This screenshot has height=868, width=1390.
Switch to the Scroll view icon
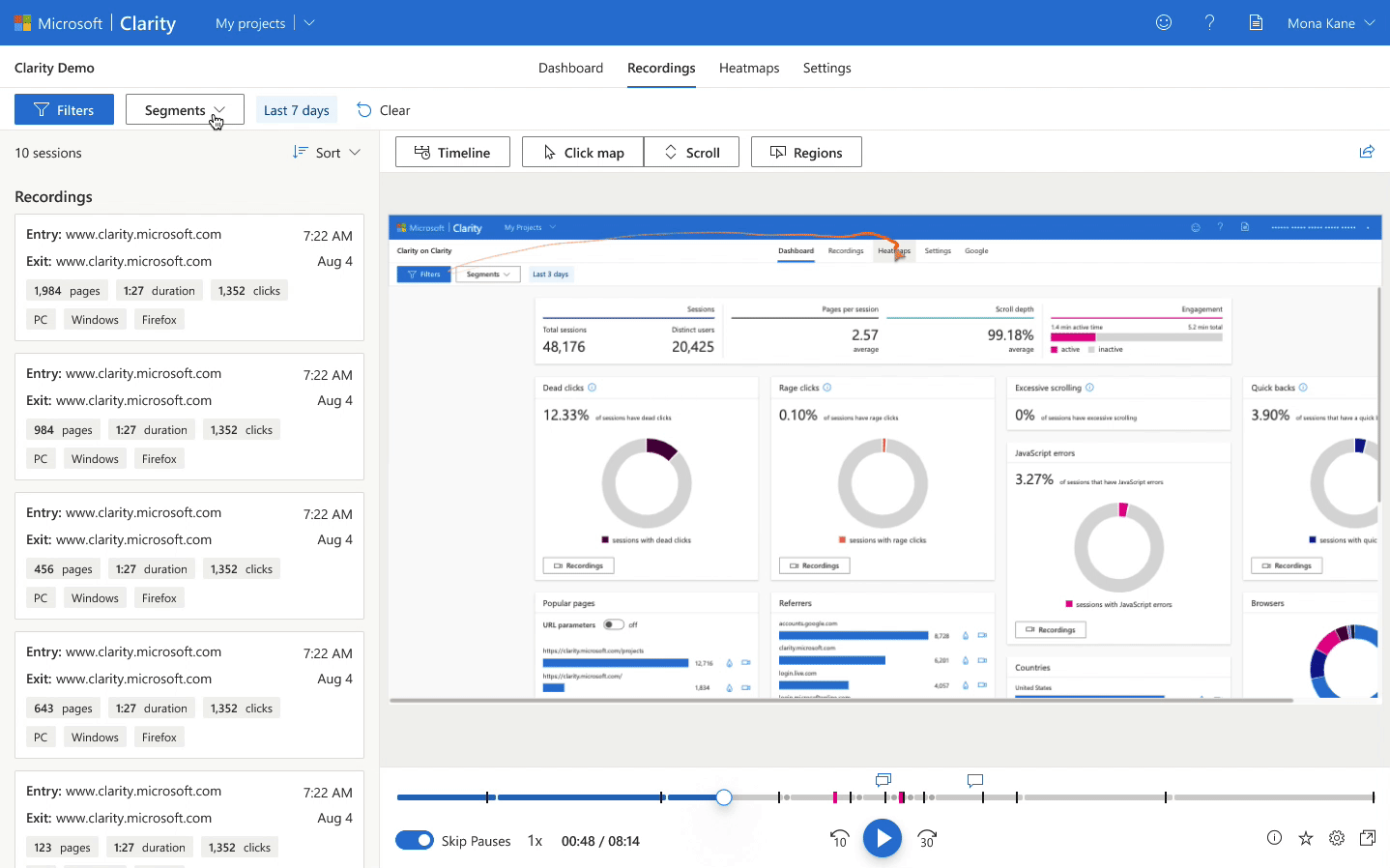coord(692,152)
